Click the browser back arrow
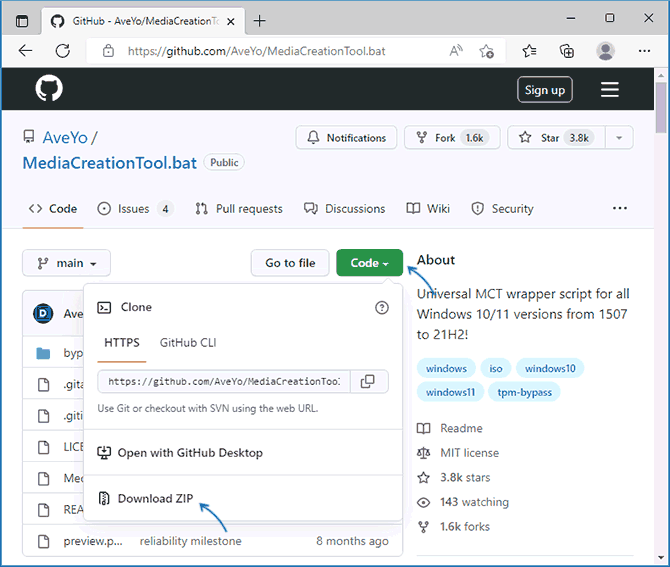This screenshot has width=670, height=567. 26,51
